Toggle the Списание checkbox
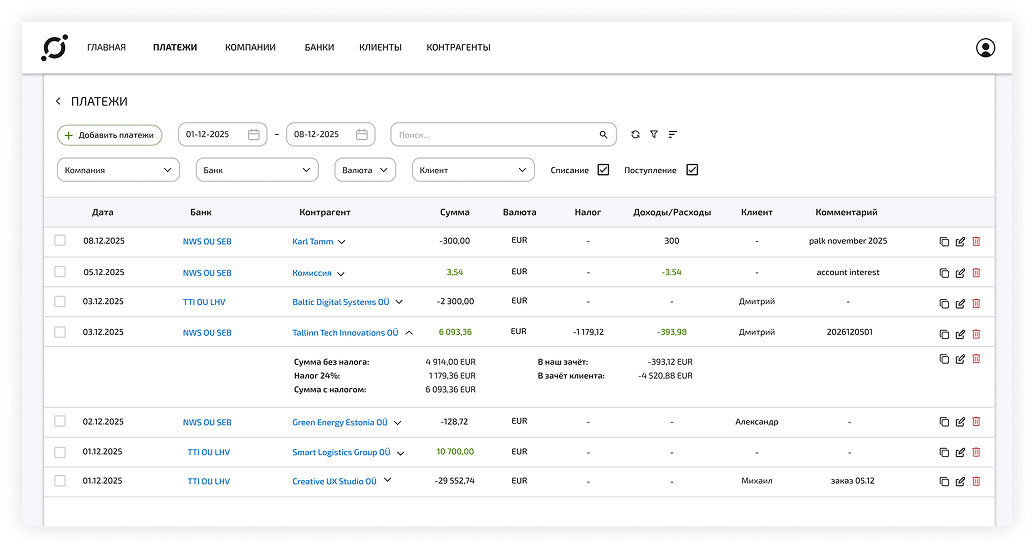This screenshot has width=1035, height=549. tap(603, 170)
